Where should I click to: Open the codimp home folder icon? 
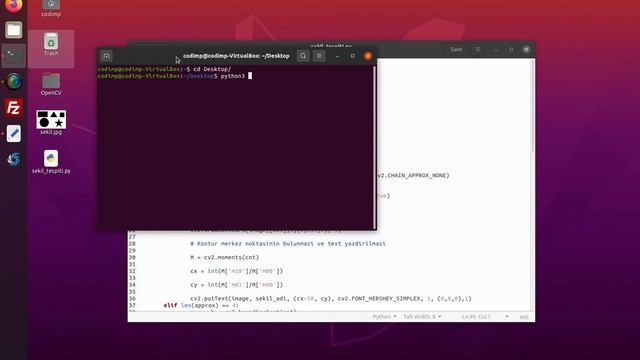[x=51, y=8]
